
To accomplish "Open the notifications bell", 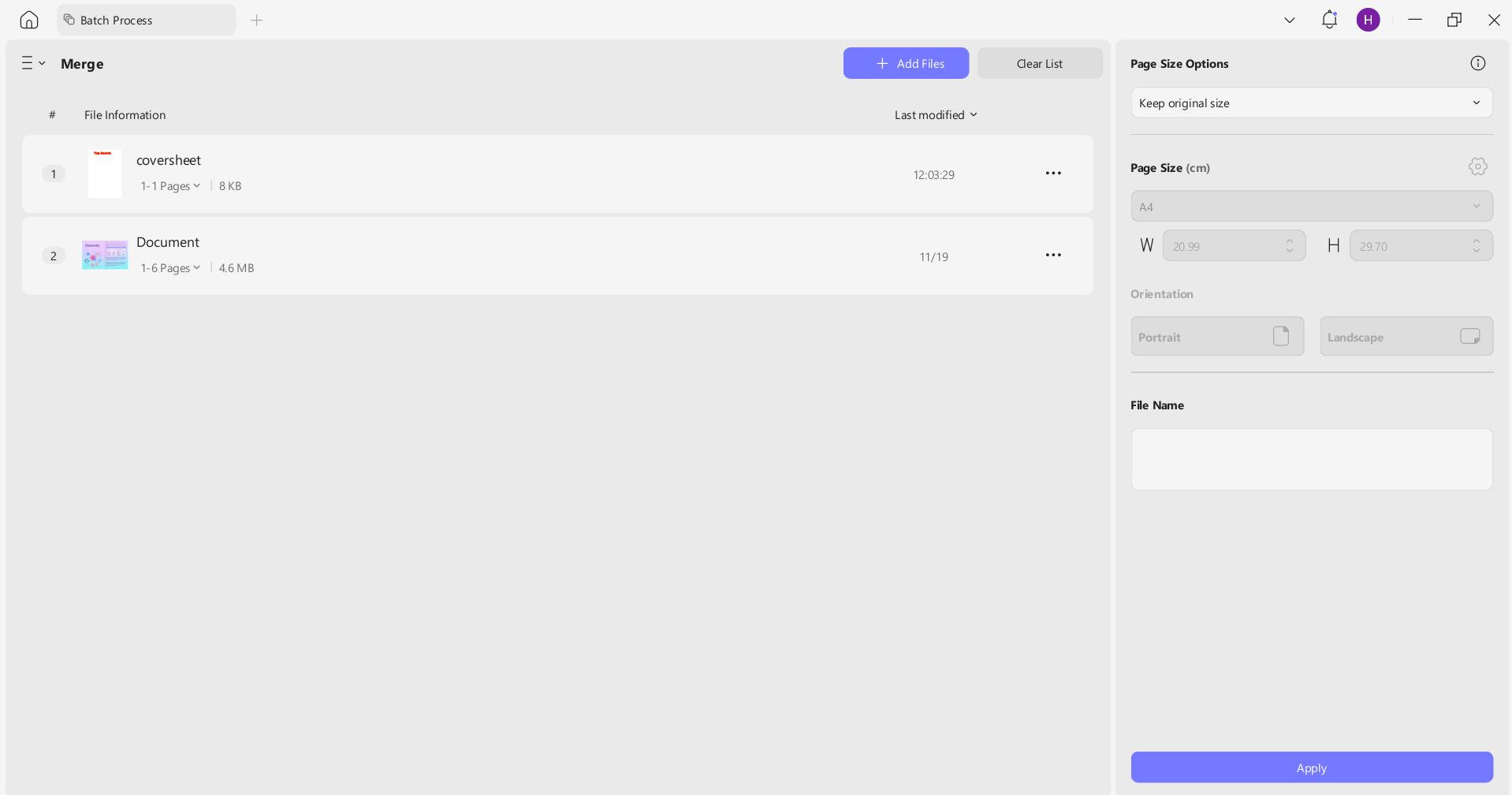I will pyautogui.click(x=1329, y=20).
